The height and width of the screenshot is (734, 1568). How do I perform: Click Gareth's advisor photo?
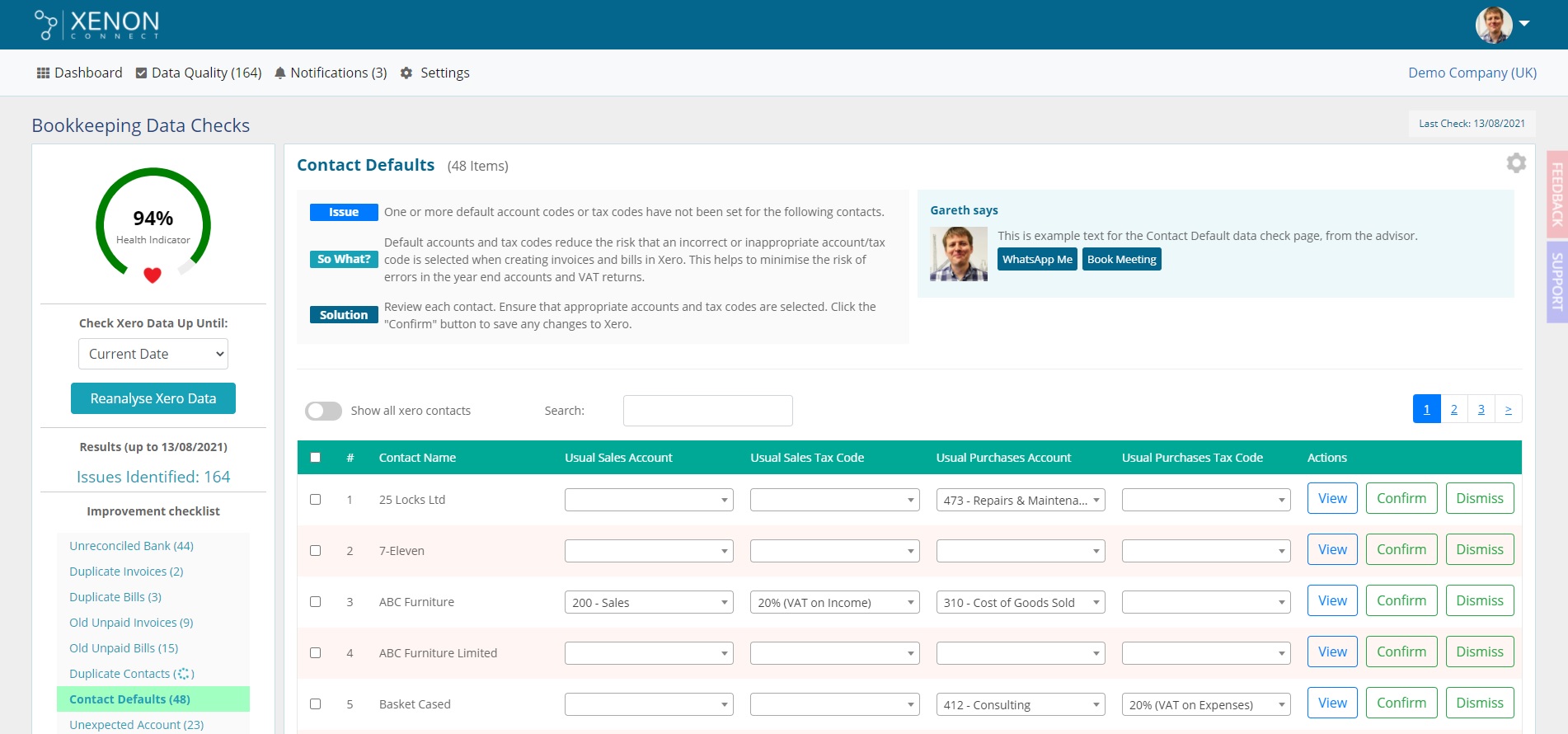958,255
